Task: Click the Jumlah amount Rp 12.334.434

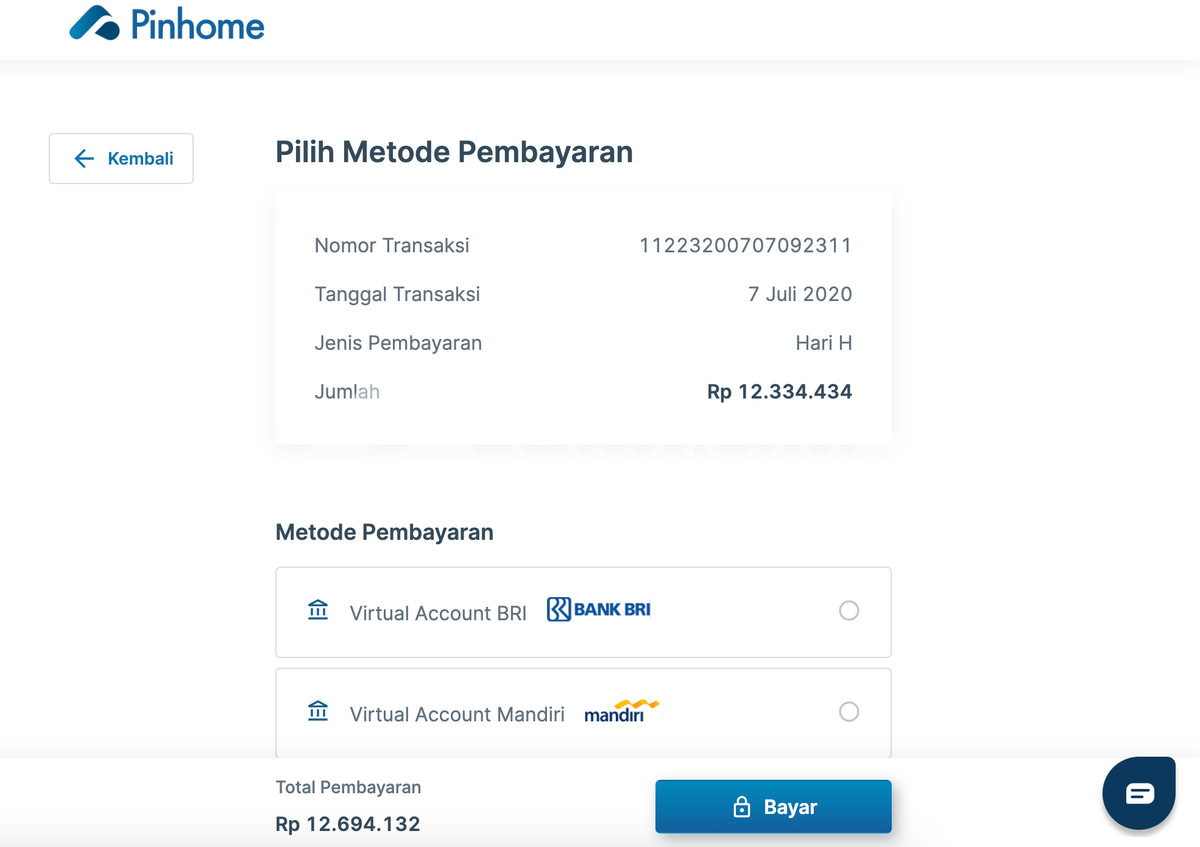Action: [x=779, y=392]
